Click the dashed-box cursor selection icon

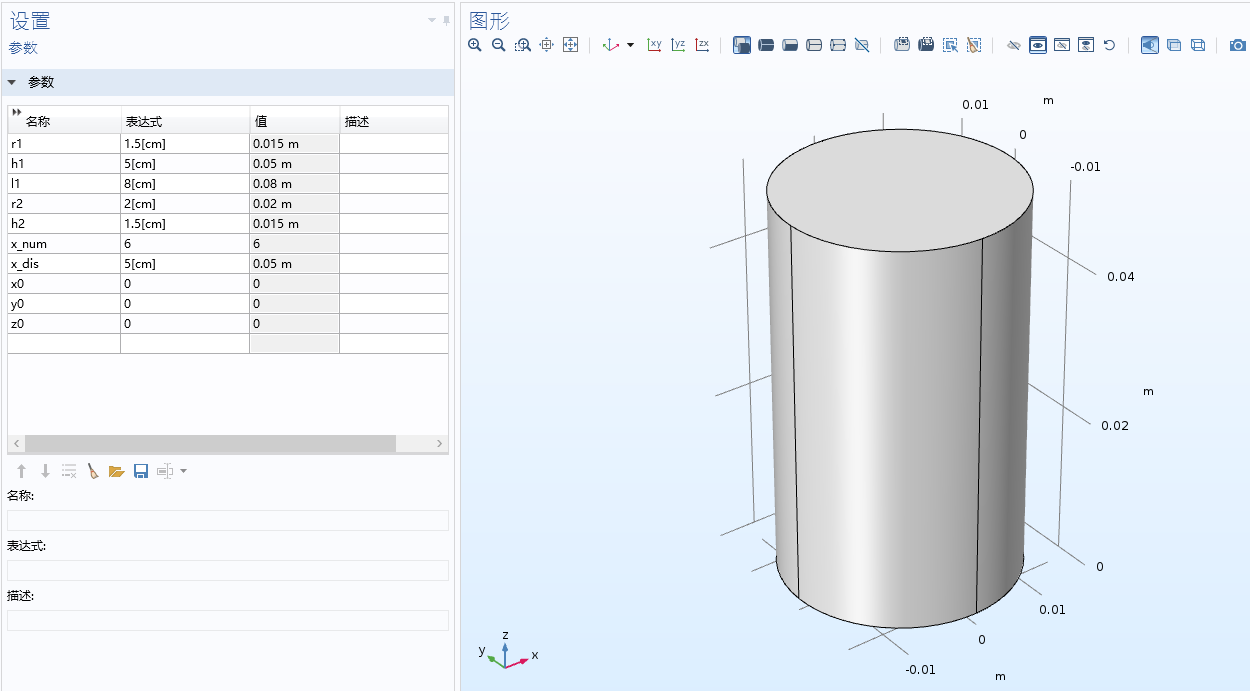(x=950, y=45)
